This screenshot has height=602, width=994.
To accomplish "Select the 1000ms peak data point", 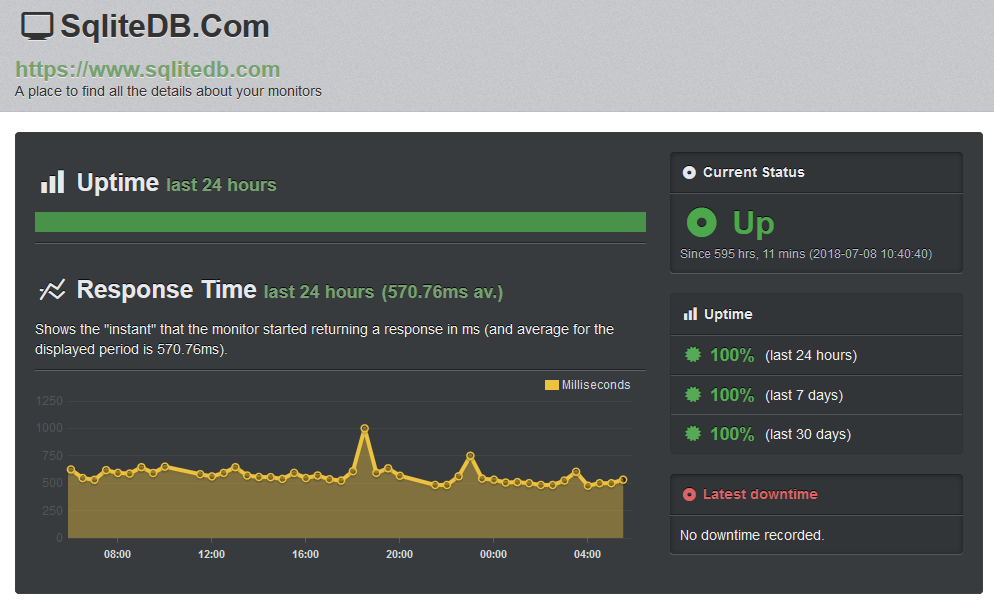I will click(x=365, y=429).
